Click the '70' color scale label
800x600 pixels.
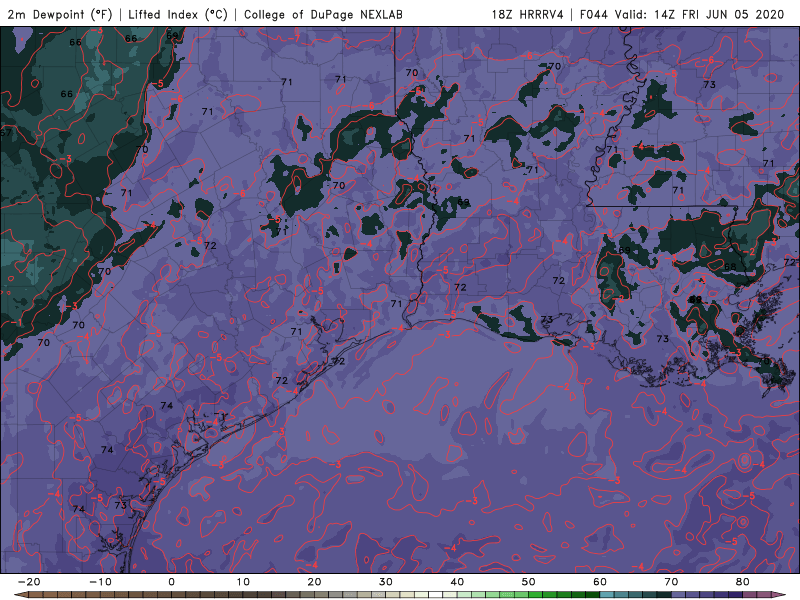coord(671,582)
